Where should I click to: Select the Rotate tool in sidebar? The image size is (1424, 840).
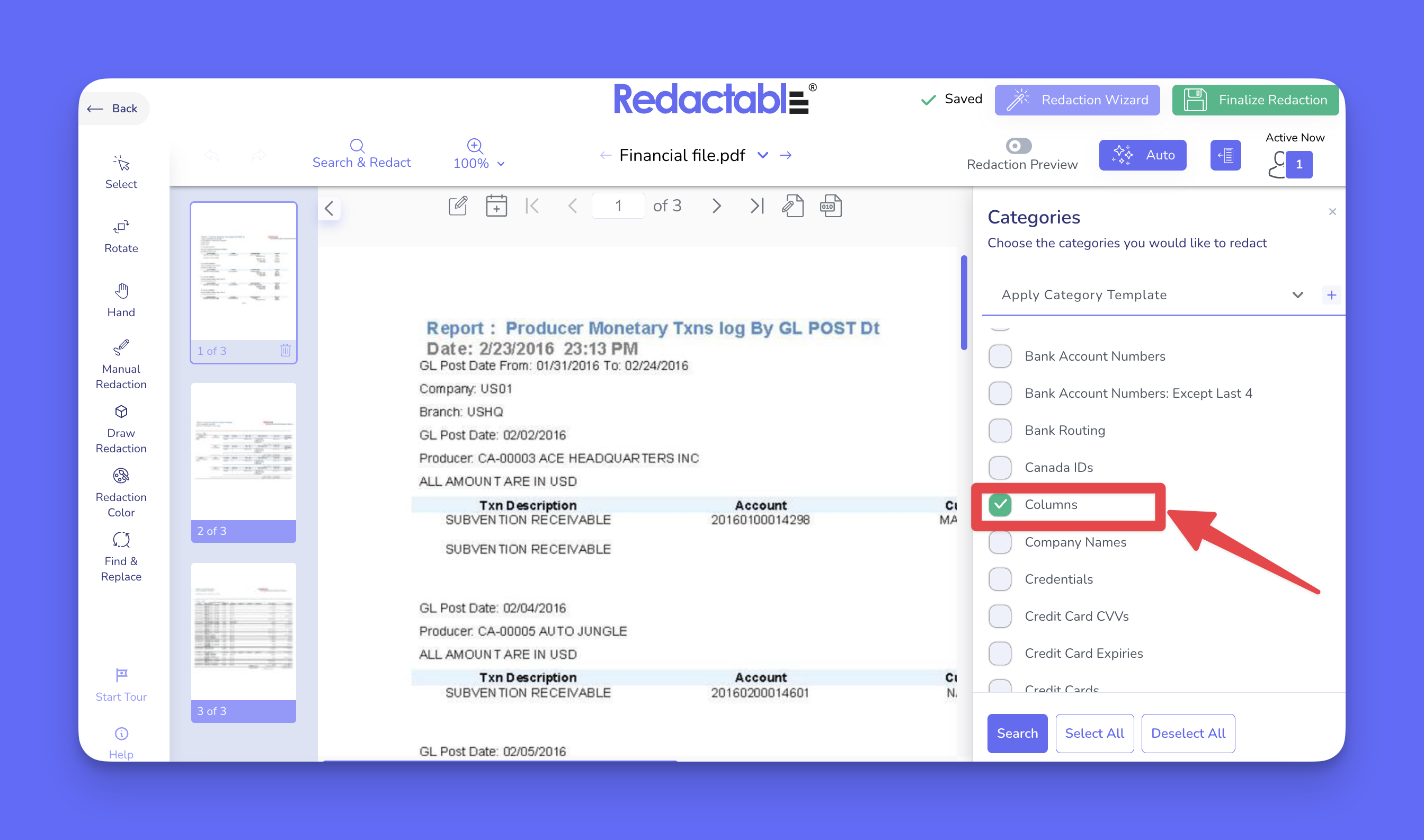[121, 236]
